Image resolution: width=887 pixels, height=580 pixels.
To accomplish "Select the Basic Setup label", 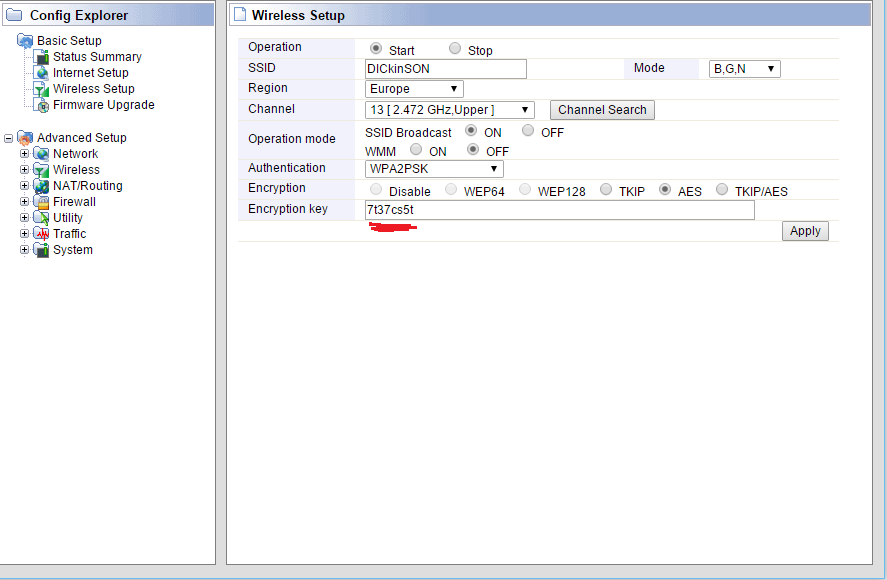I will click(x=69, y=41).
